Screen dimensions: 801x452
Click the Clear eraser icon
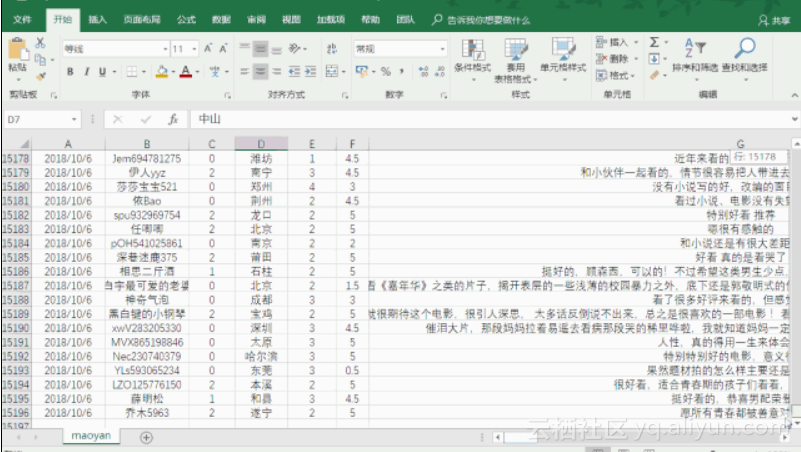pos(654,76)
